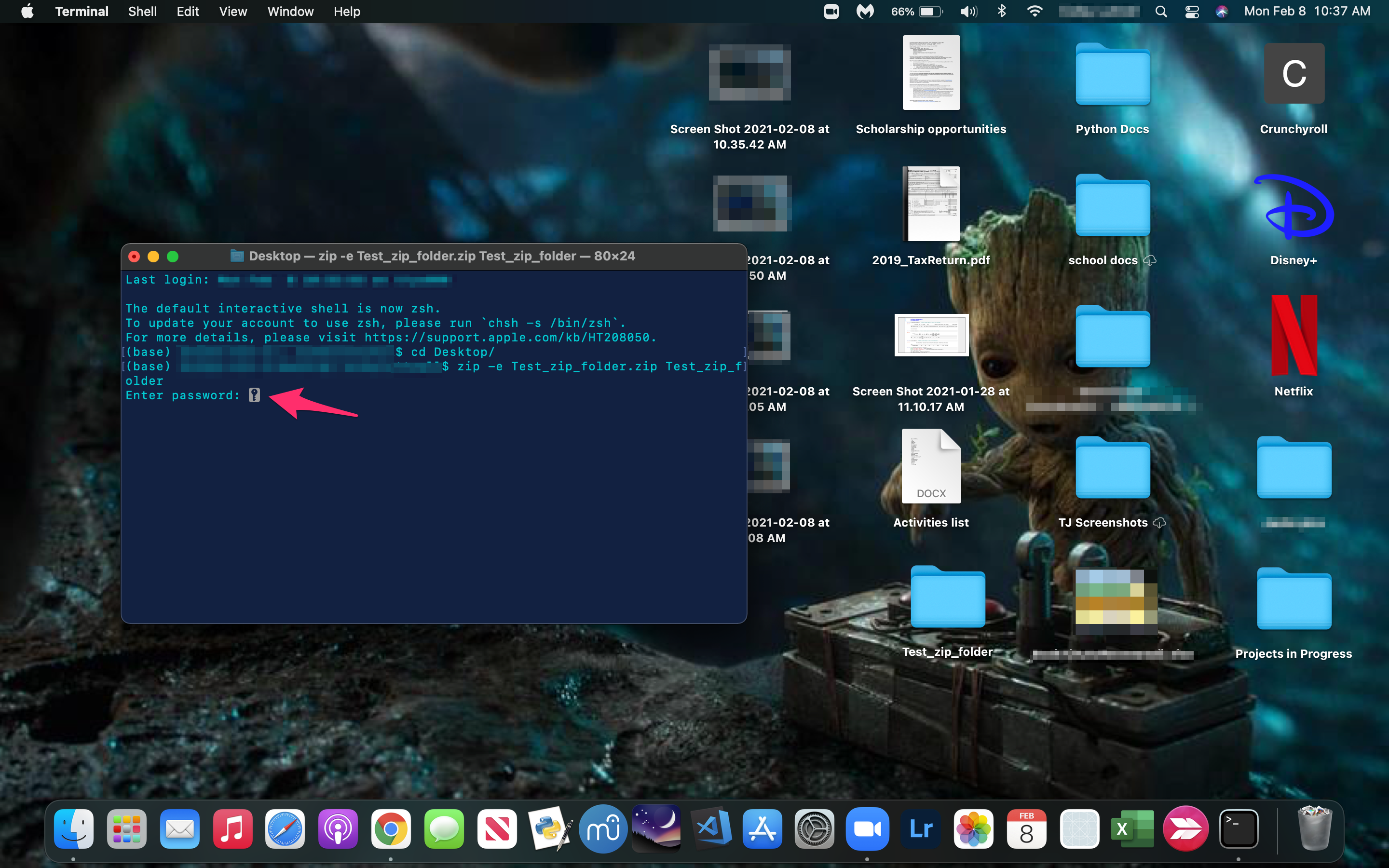The width and height of the screenshot is (1389, 868).
Task: Open Chrome browser from dock
Action: pyautogui.click(x=391, y=828)
